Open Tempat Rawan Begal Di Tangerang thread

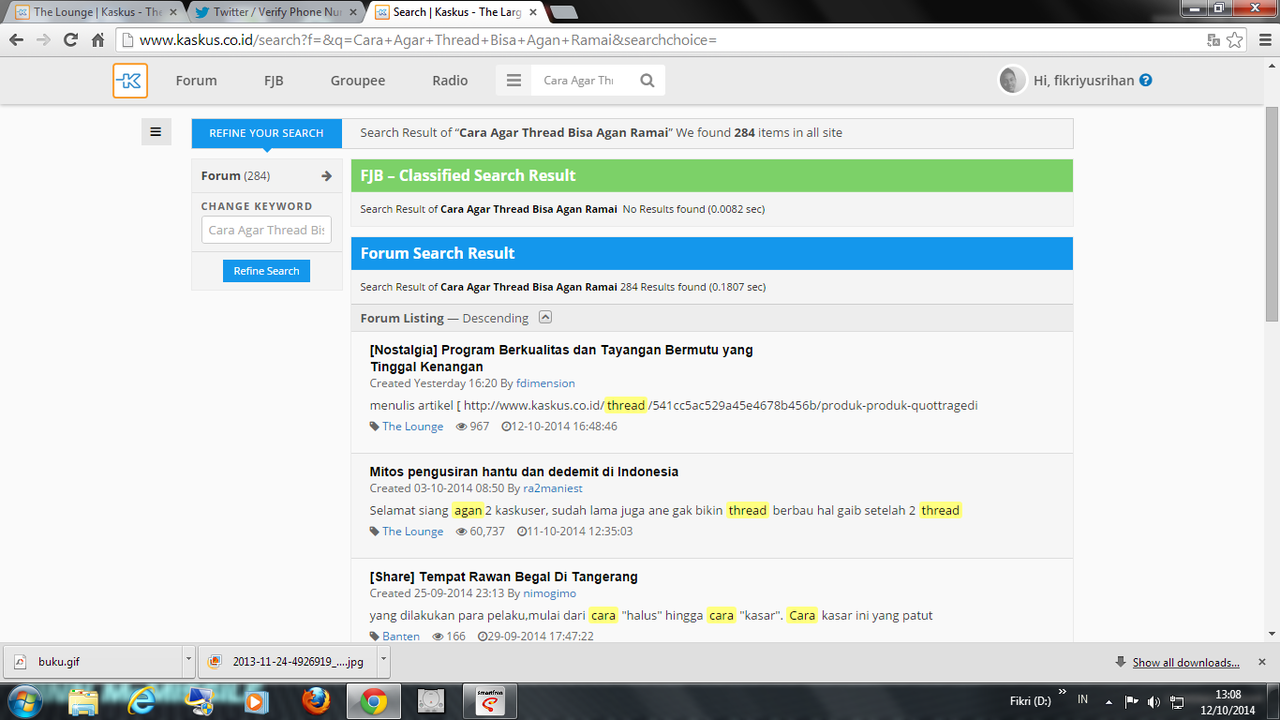(503, 577)
